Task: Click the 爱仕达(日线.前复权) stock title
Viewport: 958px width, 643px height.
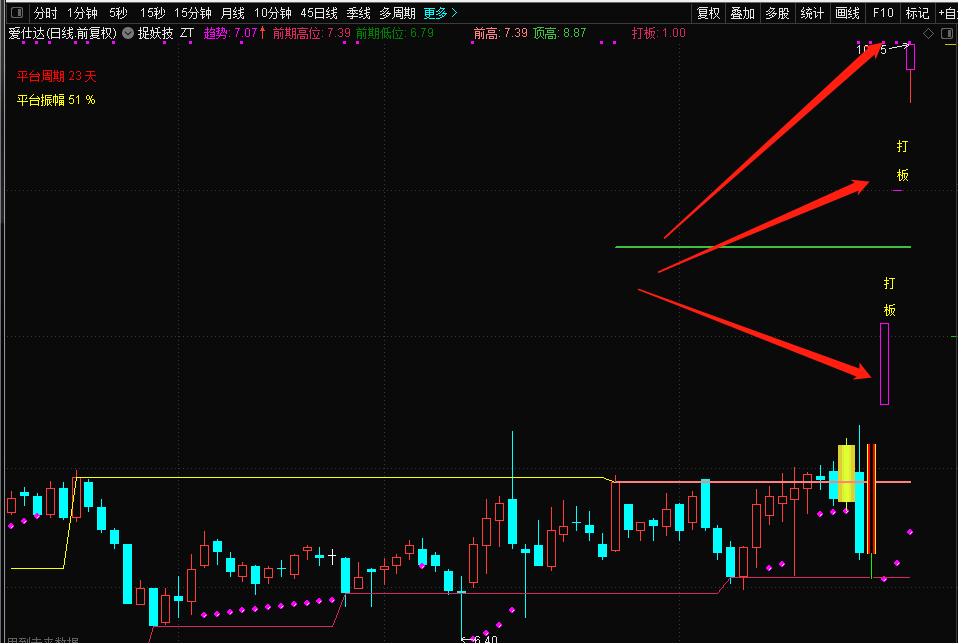Action: pyautogui.click(x=62, y=33)
